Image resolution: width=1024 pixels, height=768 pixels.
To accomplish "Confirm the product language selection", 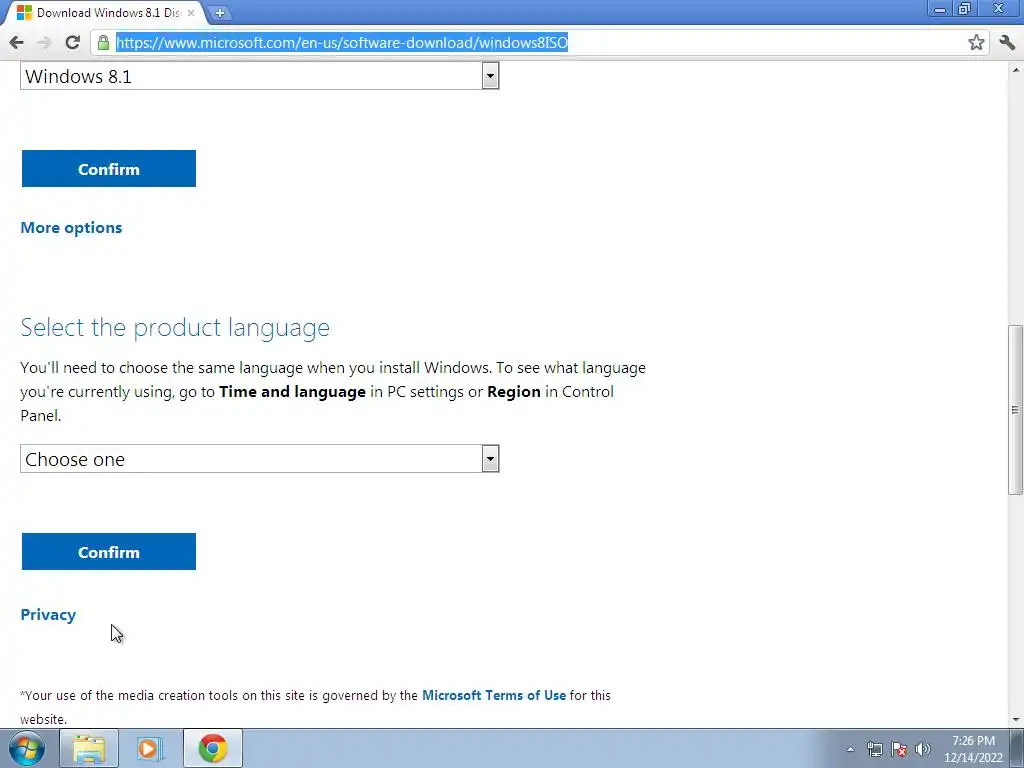I will (108, 552).
